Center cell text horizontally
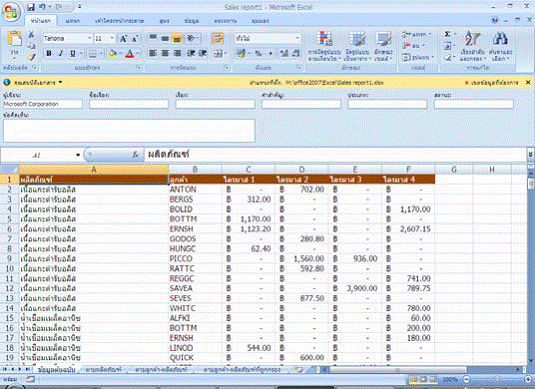This screenshot has width=535, height=389. pyautogui.click(x=165, y=53)
